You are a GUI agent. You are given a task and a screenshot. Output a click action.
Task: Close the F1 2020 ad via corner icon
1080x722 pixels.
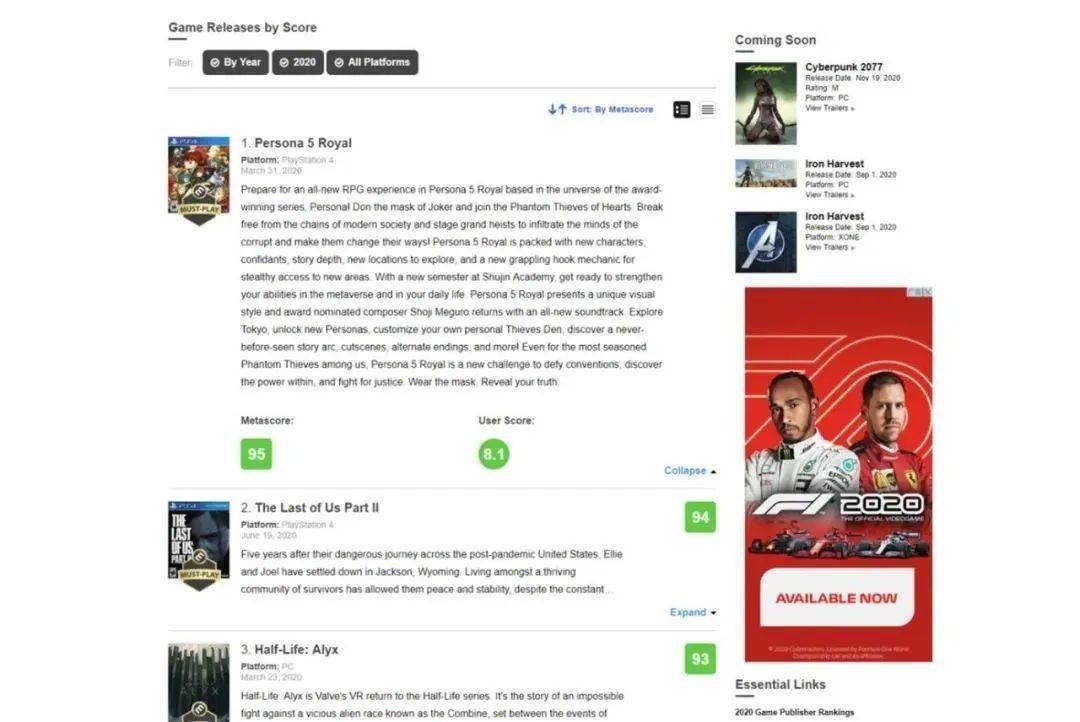(x=926, y=292)
